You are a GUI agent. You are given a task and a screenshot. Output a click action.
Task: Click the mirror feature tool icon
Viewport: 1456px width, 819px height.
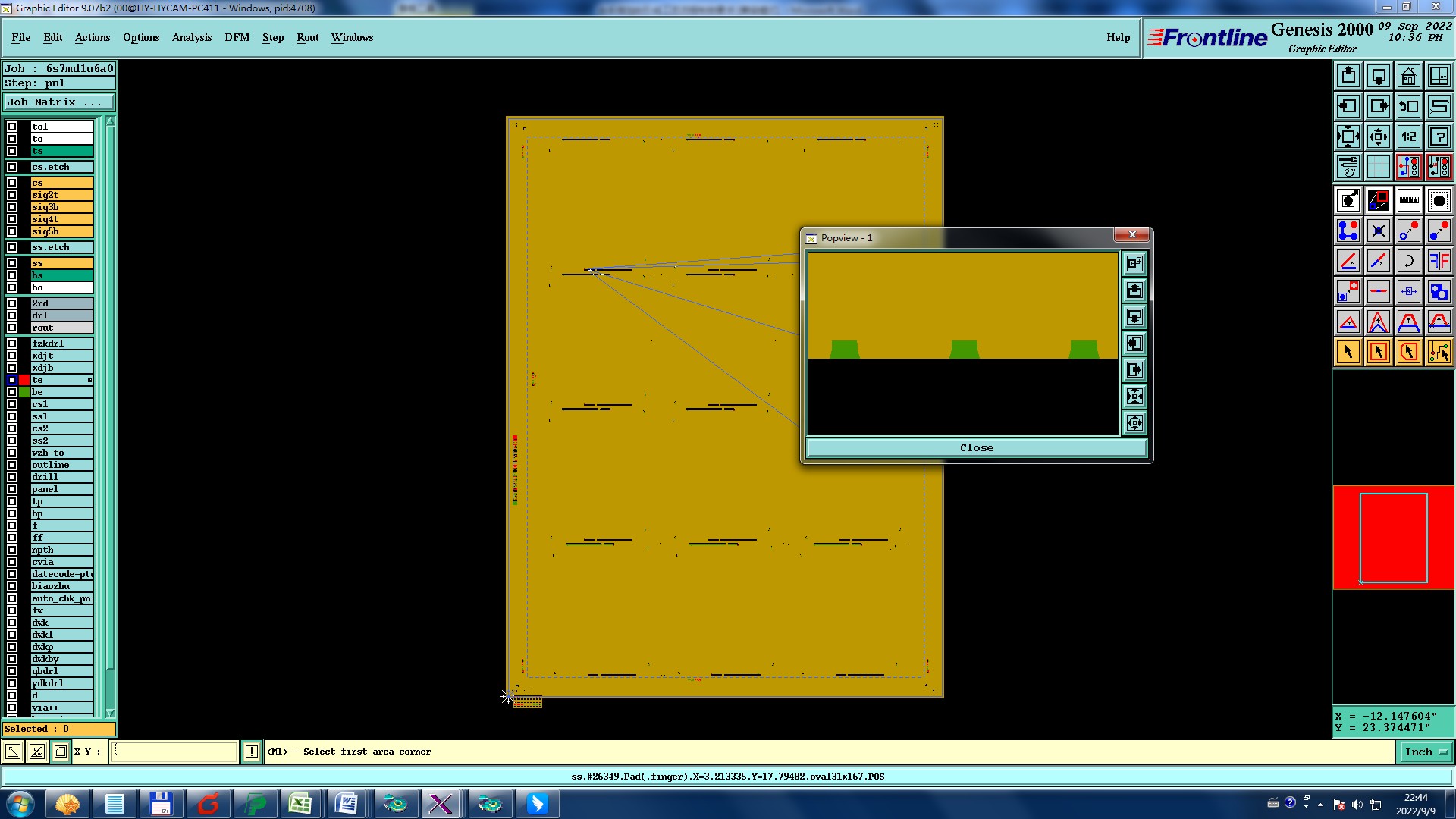point(1439,261)
